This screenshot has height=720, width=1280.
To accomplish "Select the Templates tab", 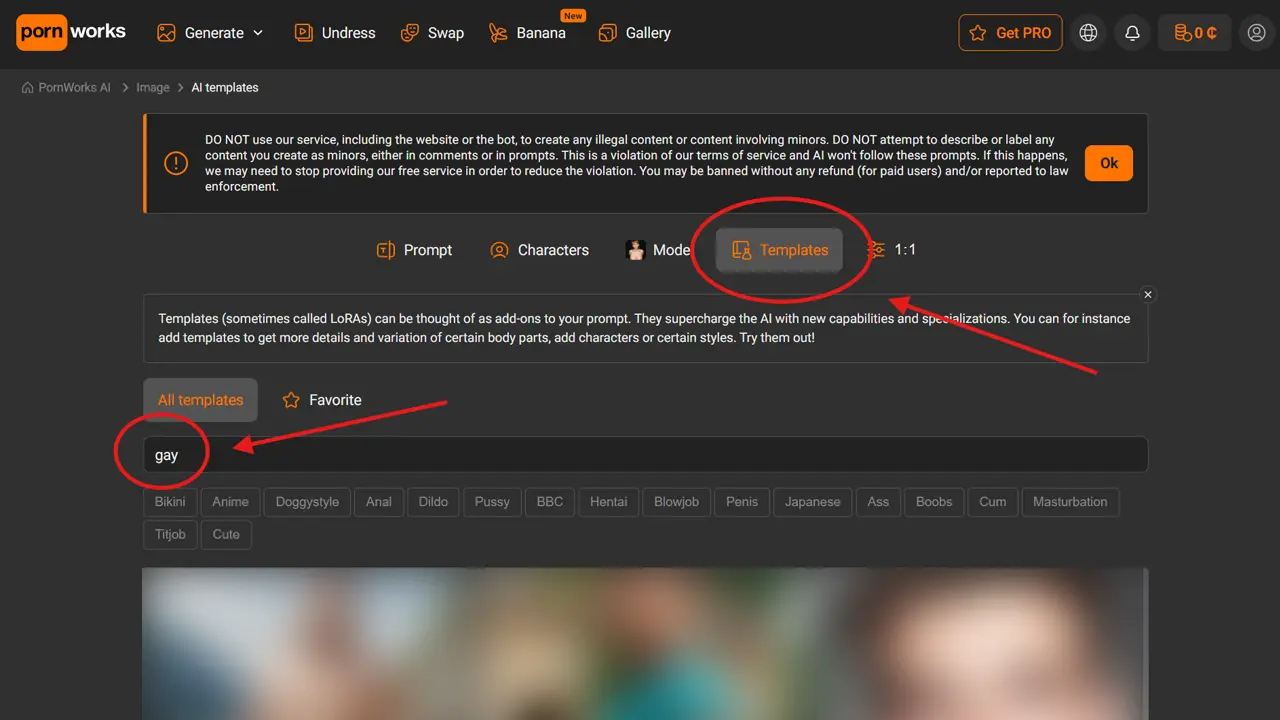I will [x=779, y=250].
